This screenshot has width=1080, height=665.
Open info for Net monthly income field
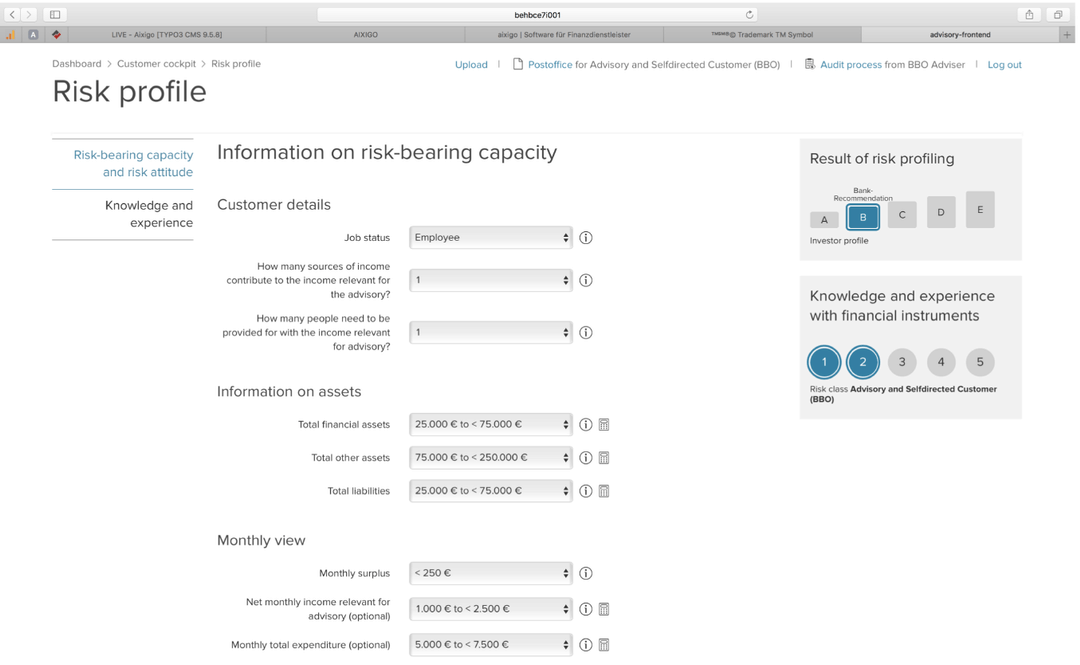(x=585, y=608)
